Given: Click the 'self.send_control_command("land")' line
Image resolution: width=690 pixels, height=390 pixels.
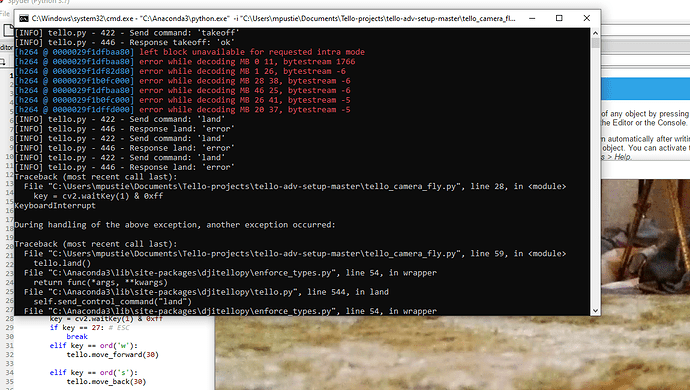Looking at the screenshot, I should click(113, 302).
